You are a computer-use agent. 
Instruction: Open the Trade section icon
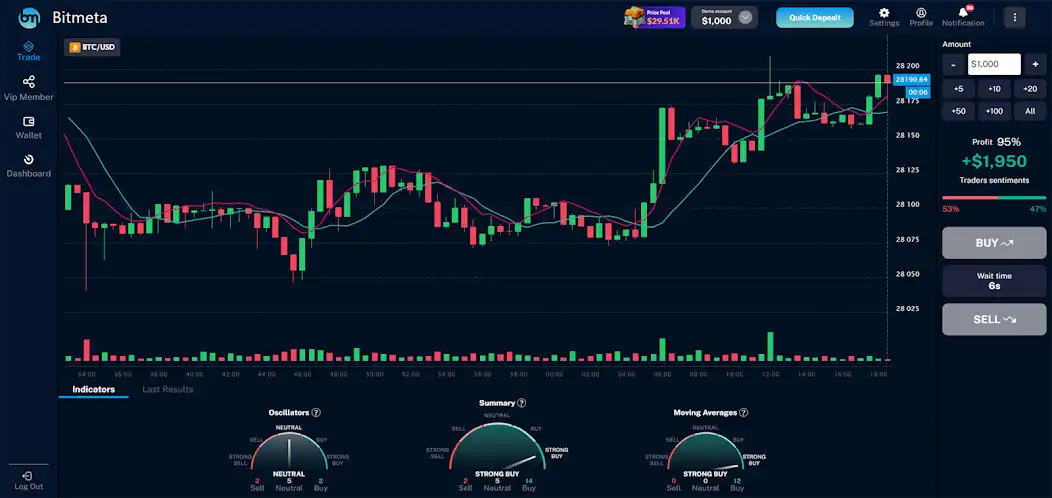coord(28,46)
